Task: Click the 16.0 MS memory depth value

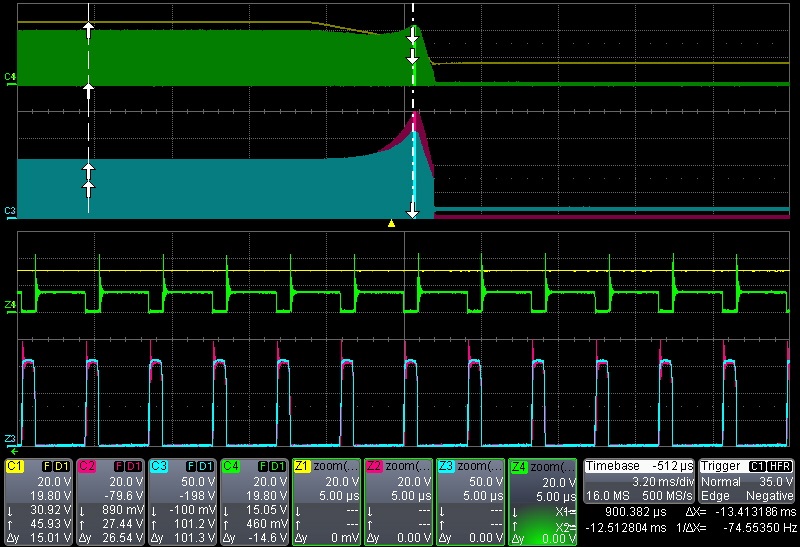Action: [x=608, y=495]
